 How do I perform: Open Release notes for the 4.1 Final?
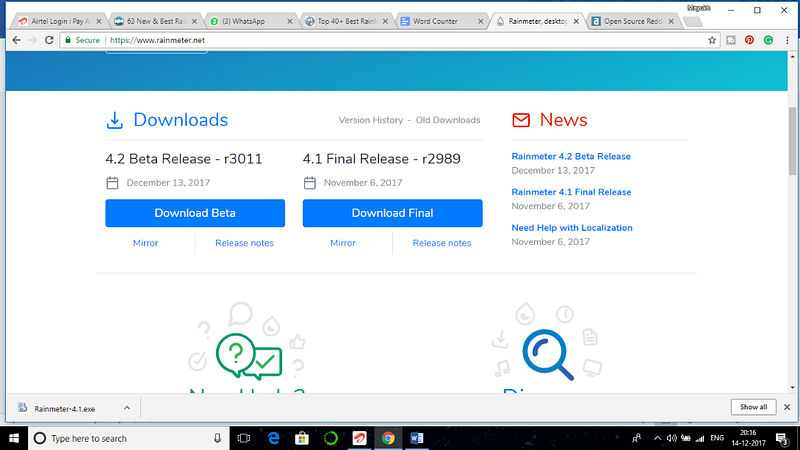(x=442, y=243)
